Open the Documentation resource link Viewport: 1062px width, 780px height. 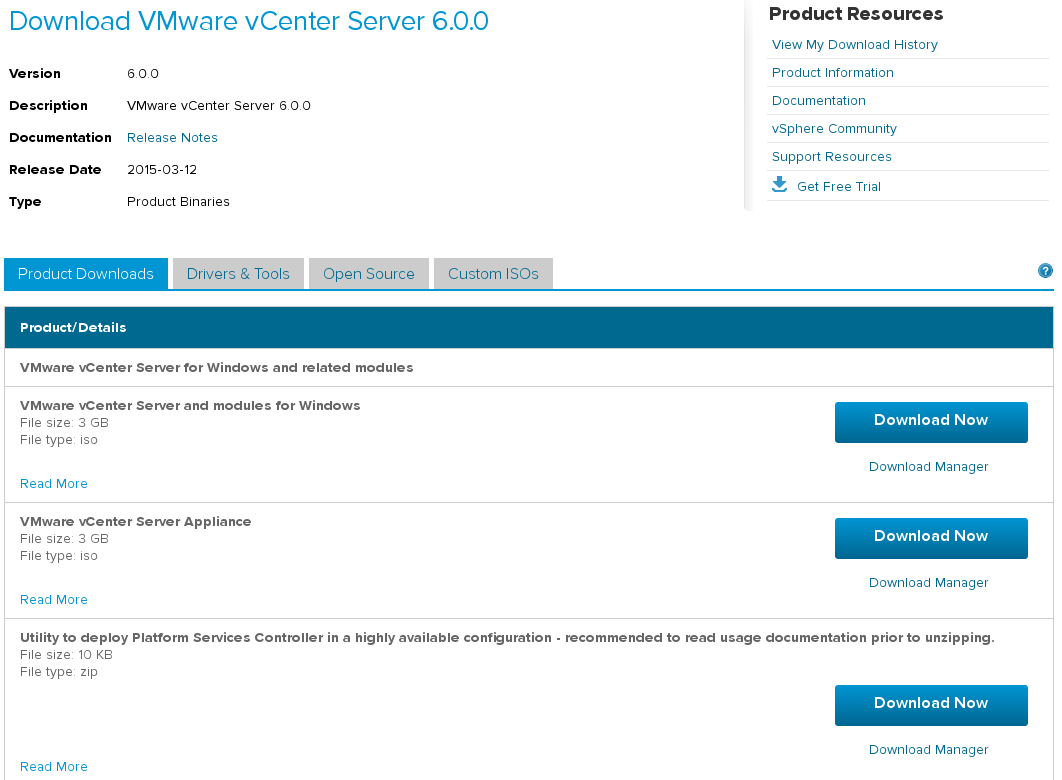[x=818, y=101]
